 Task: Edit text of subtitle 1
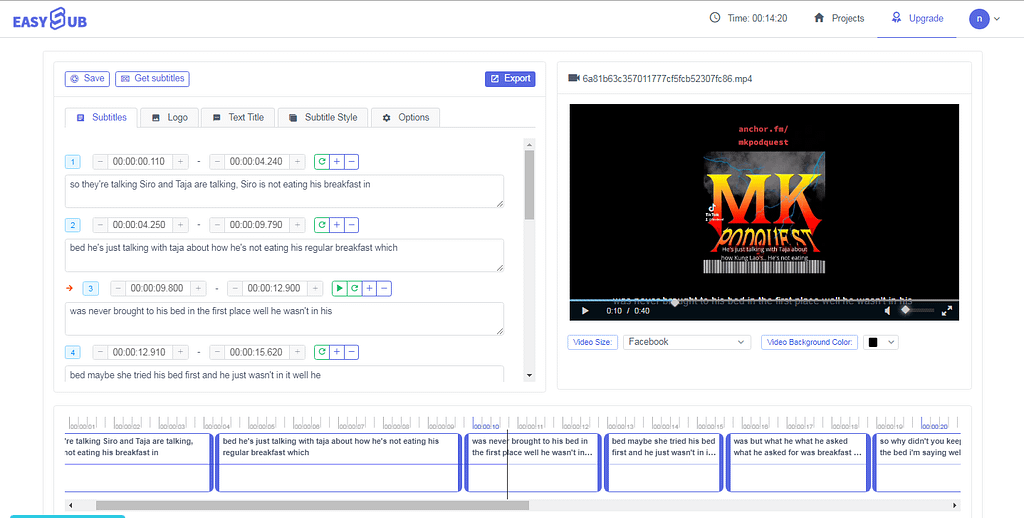coord(285,191)
